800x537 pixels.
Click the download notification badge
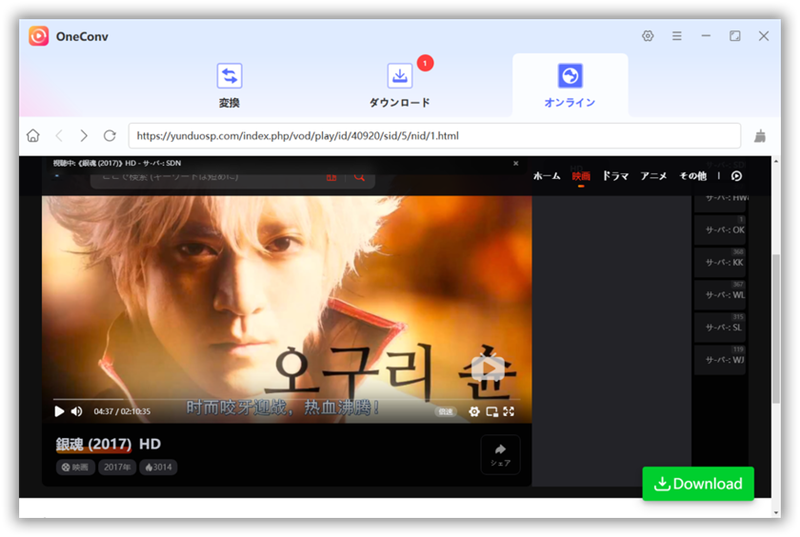tap(425, 63)
